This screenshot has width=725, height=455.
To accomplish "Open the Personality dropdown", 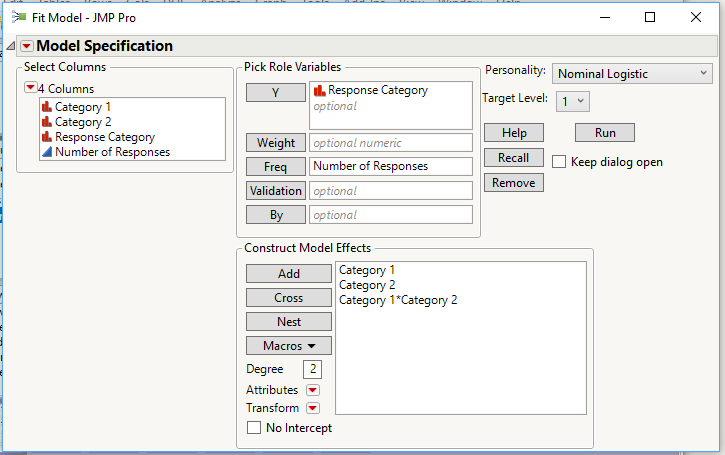I will click(631, 73).
